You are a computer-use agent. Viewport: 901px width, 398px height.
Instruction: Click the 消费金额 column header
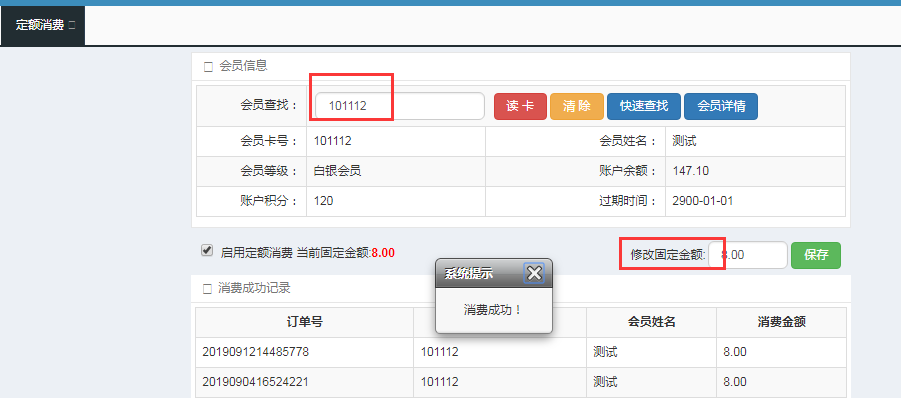click(x=781, y=322)
